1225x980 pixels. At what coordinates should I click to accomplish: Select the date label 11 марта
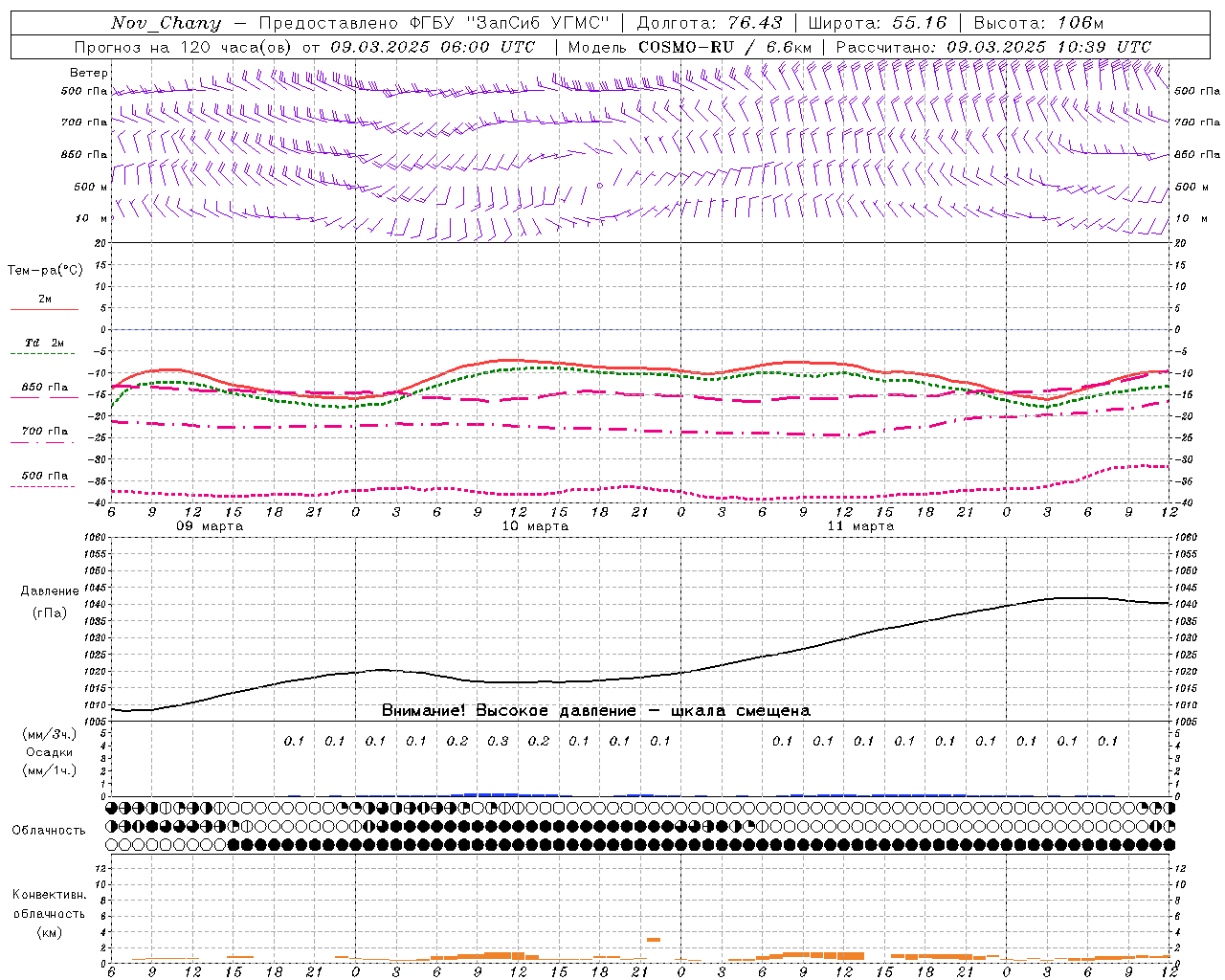point(860,526)
